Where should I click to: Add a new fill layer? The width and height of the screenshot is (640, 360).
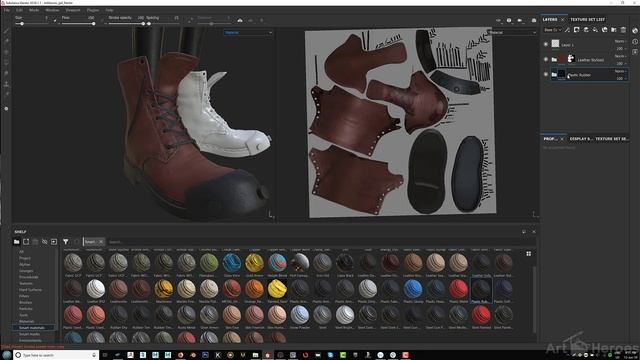pos(595,30)
